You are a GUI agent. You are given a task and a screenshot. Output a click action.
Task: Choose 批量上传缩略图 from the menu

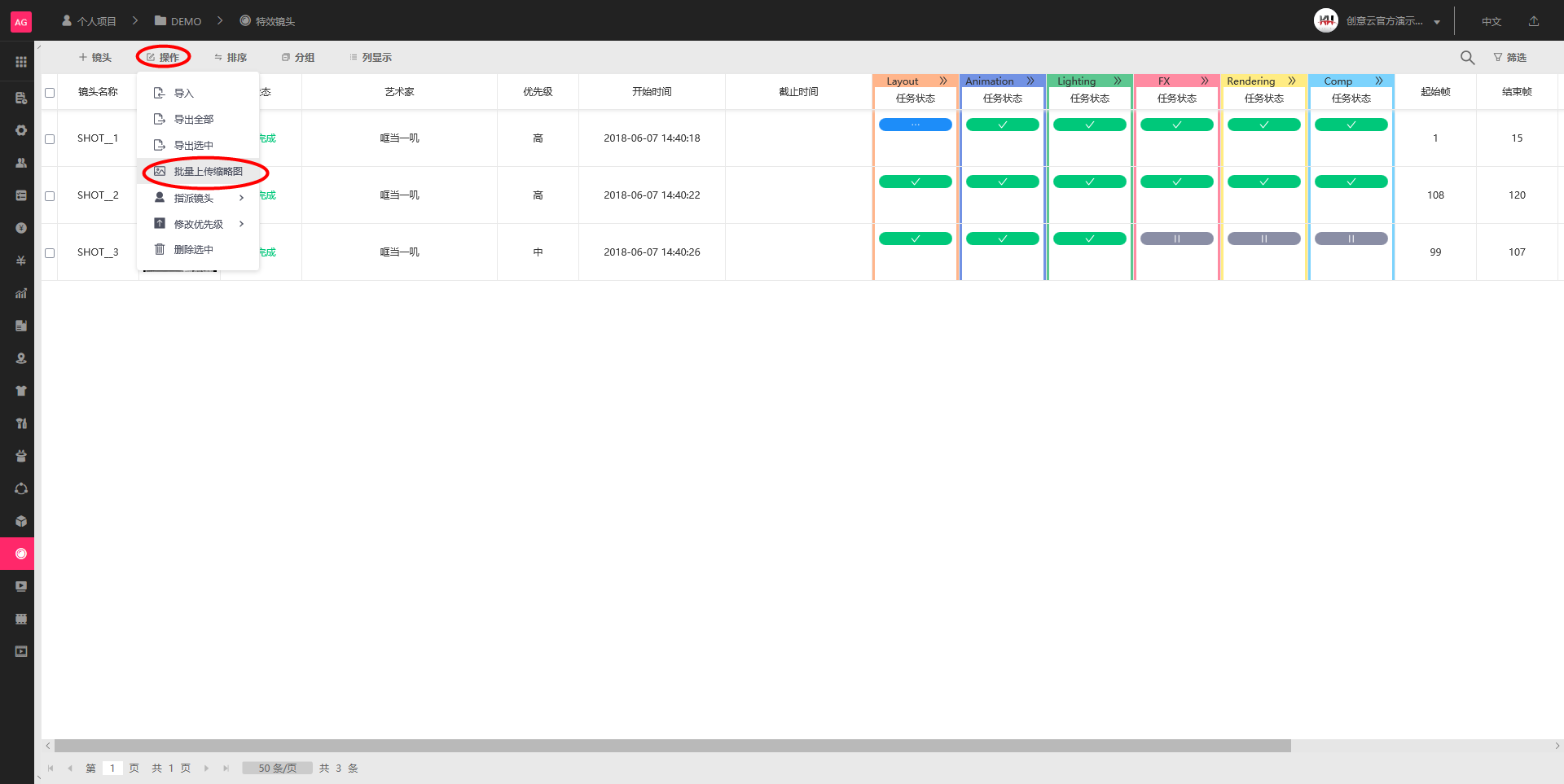point(208,172)
